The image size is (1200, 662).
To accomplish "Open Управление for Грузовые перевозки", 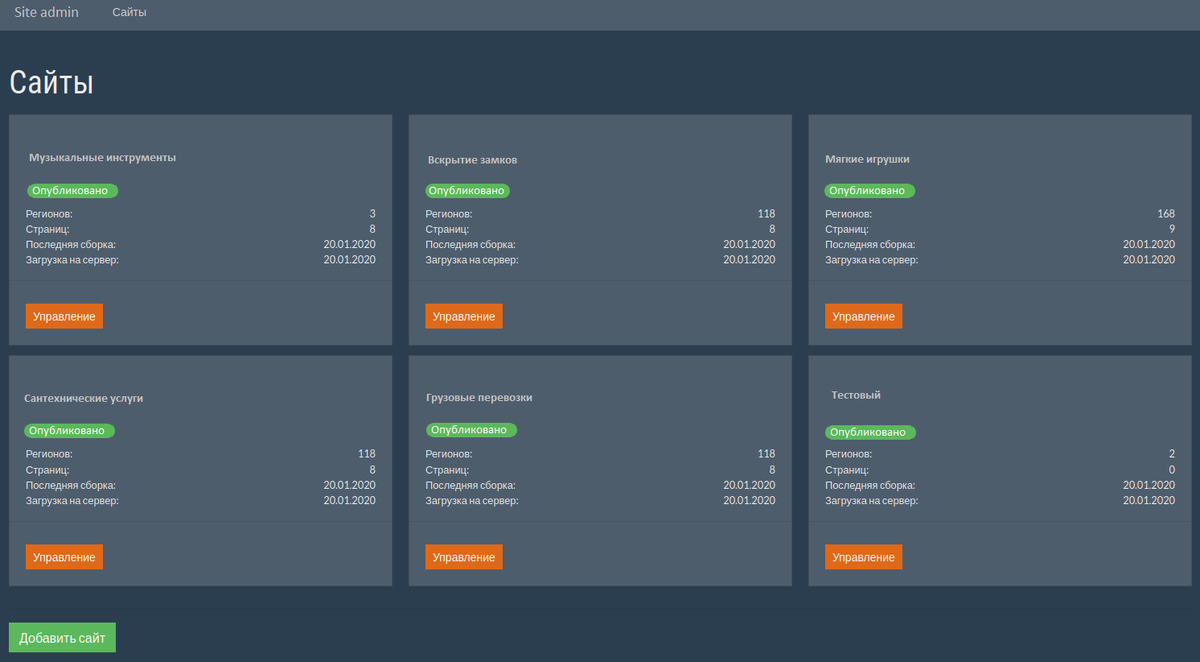I will pyautogui.click(x=464, y=557).
